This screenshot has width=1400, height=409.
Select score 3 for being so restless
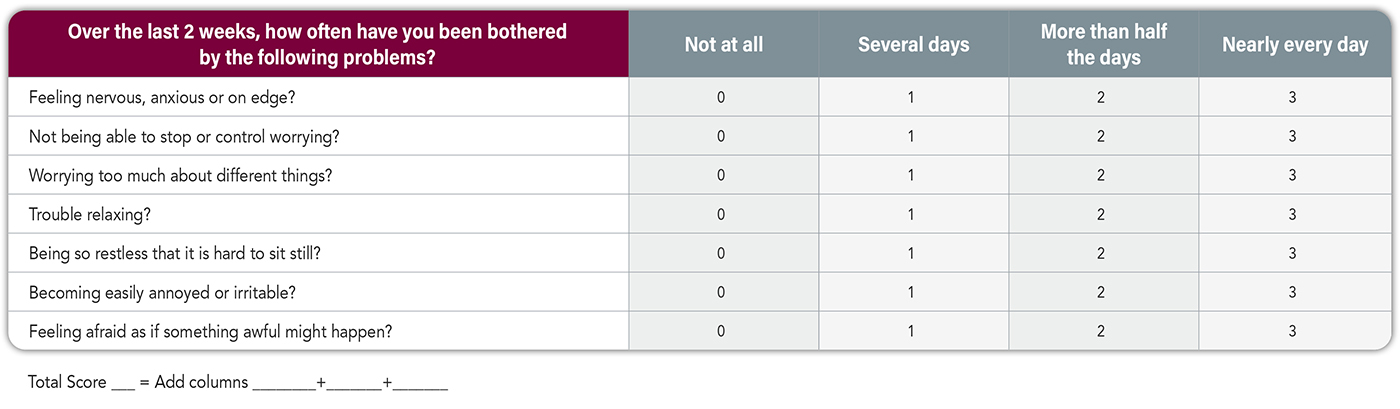[1292, 254]
